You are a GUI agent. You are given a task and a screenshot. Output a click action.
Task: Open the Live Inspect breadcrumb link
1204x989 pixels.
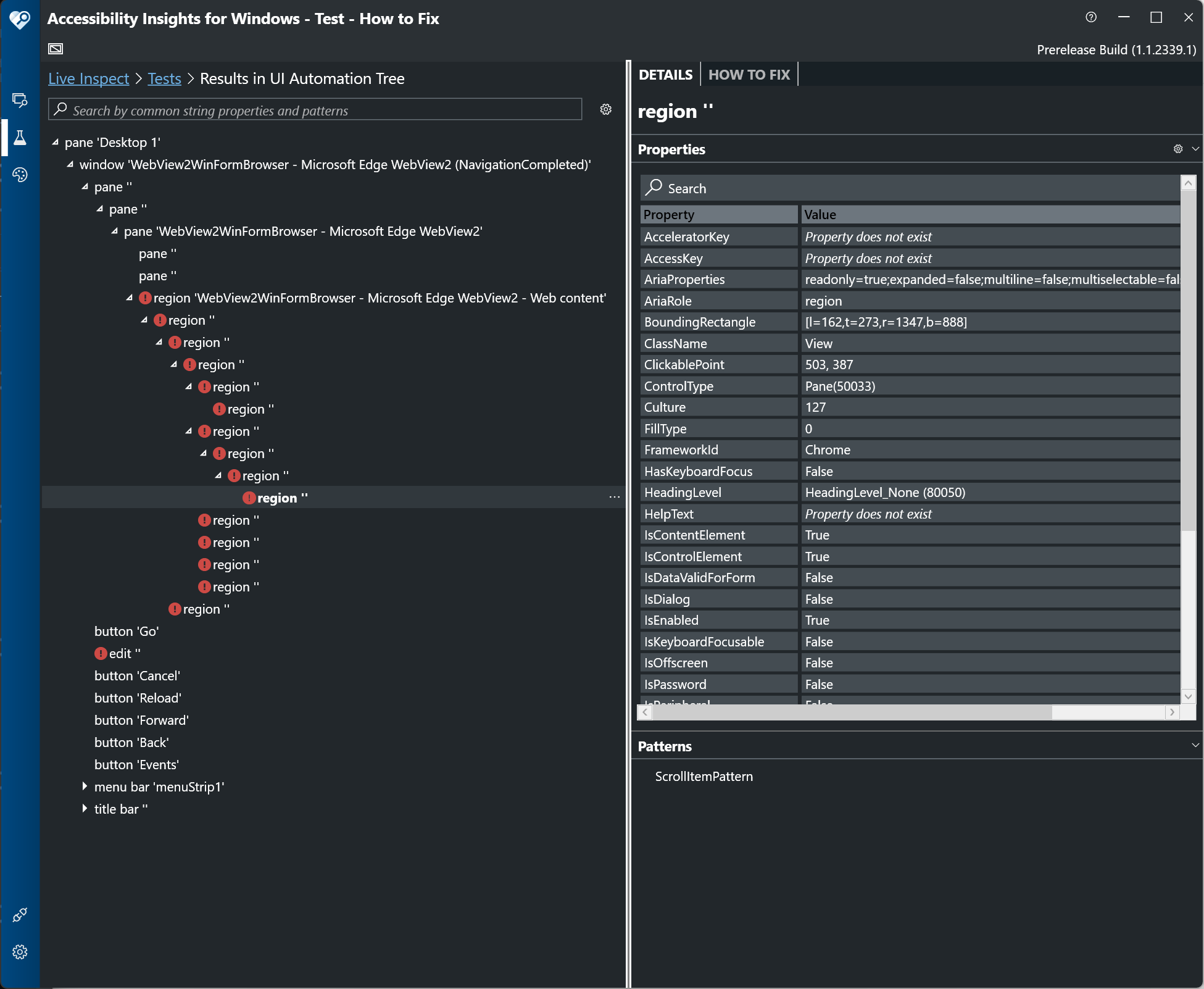pos(88,78)
